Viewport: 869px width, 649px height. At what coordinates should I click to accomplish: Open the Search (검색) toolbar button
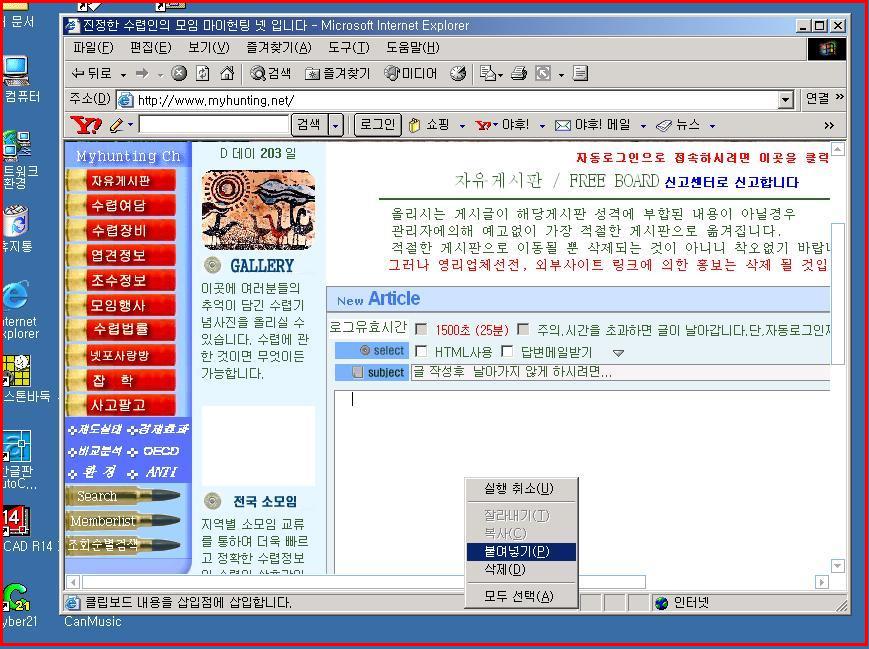point(270,73)
